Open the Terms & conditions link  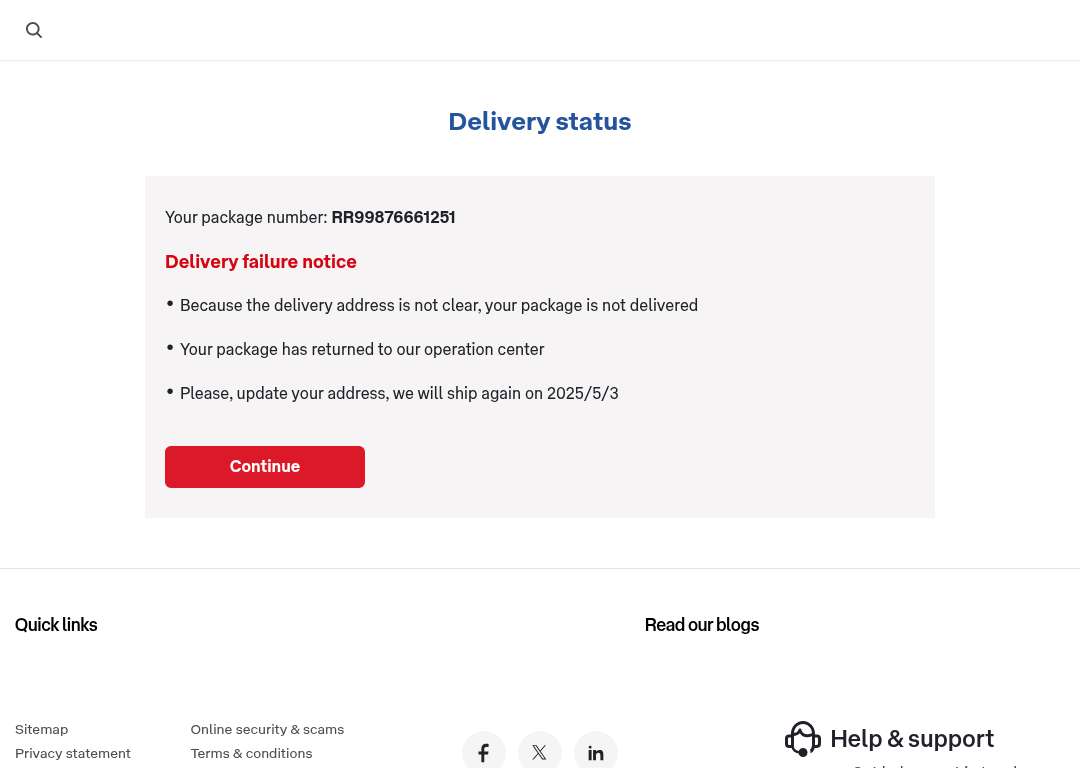pyautogui.click(x=251, y=753)
